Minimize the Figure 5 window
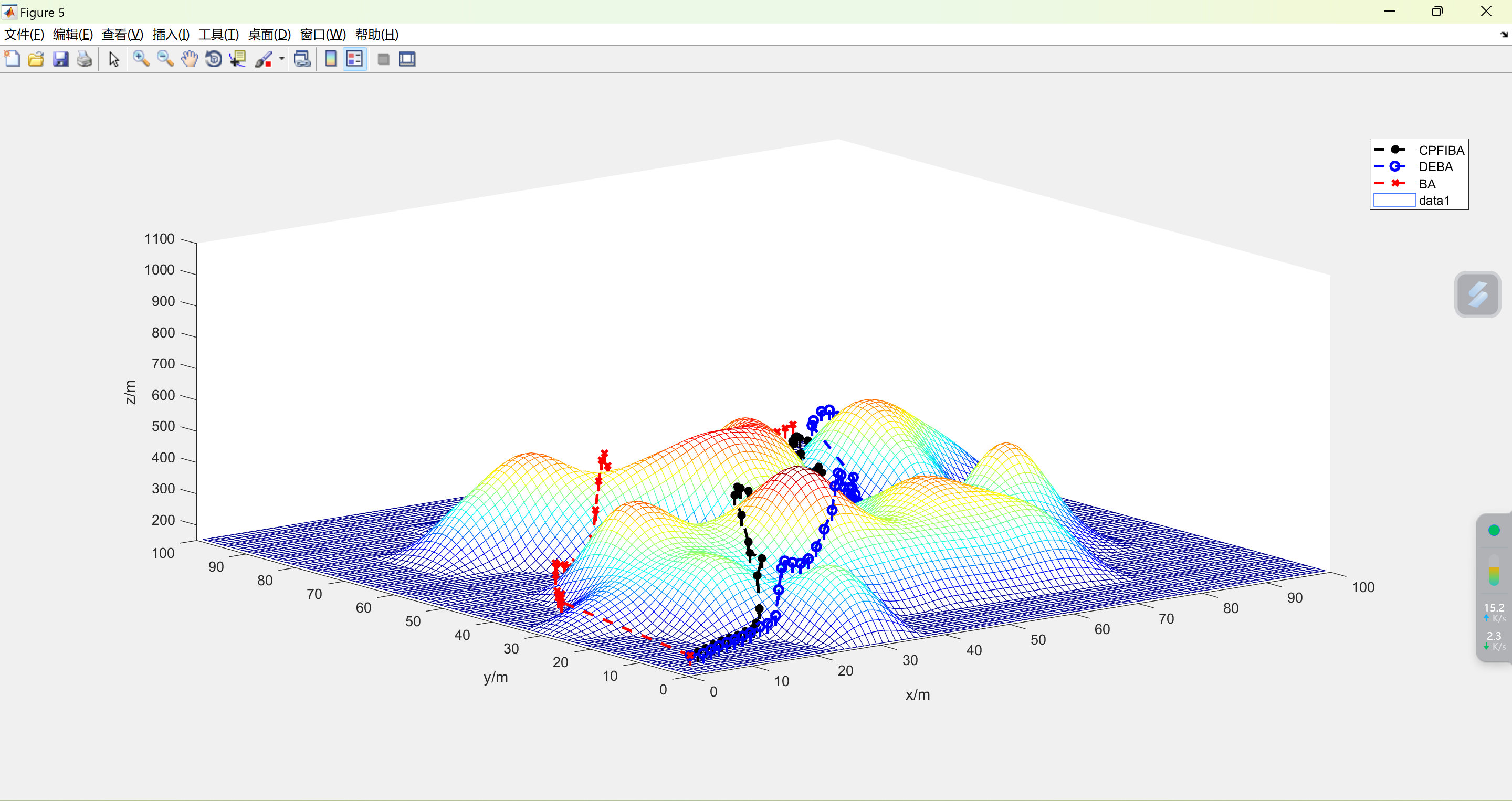The width and height of the screenshot is (1512, 801). click(x=1389, y=12)
